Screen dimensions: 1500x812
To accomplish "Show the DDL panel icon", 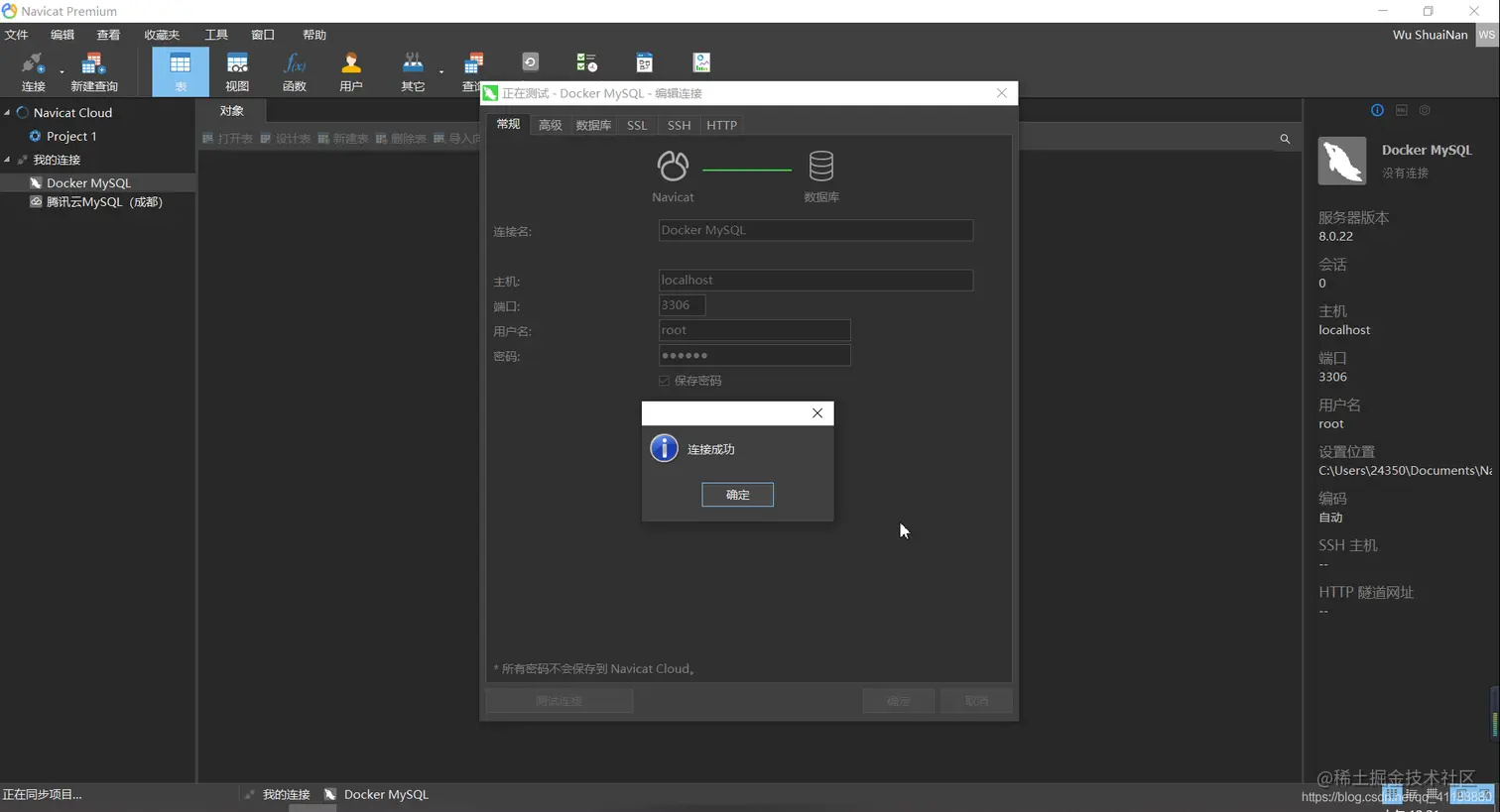I will coord(1402,110).
